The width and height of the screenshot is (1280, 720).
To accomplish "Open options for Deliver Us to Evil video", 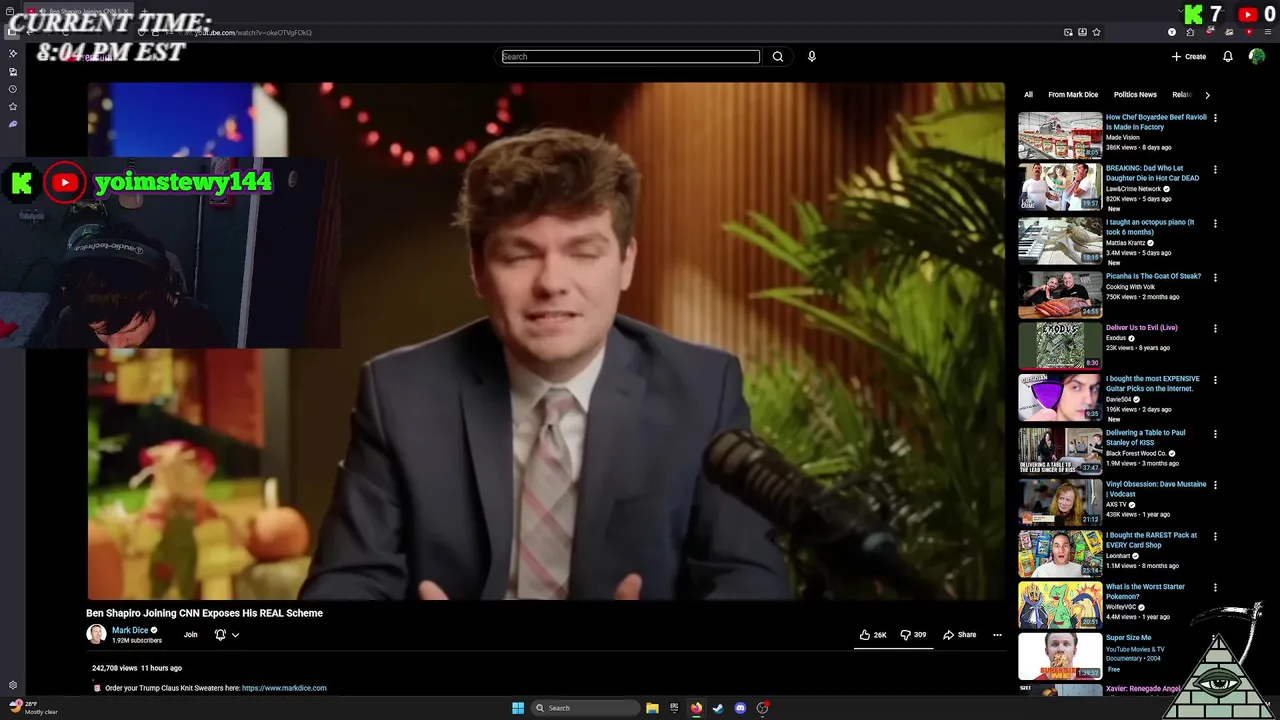I will tap(1215, 328).
